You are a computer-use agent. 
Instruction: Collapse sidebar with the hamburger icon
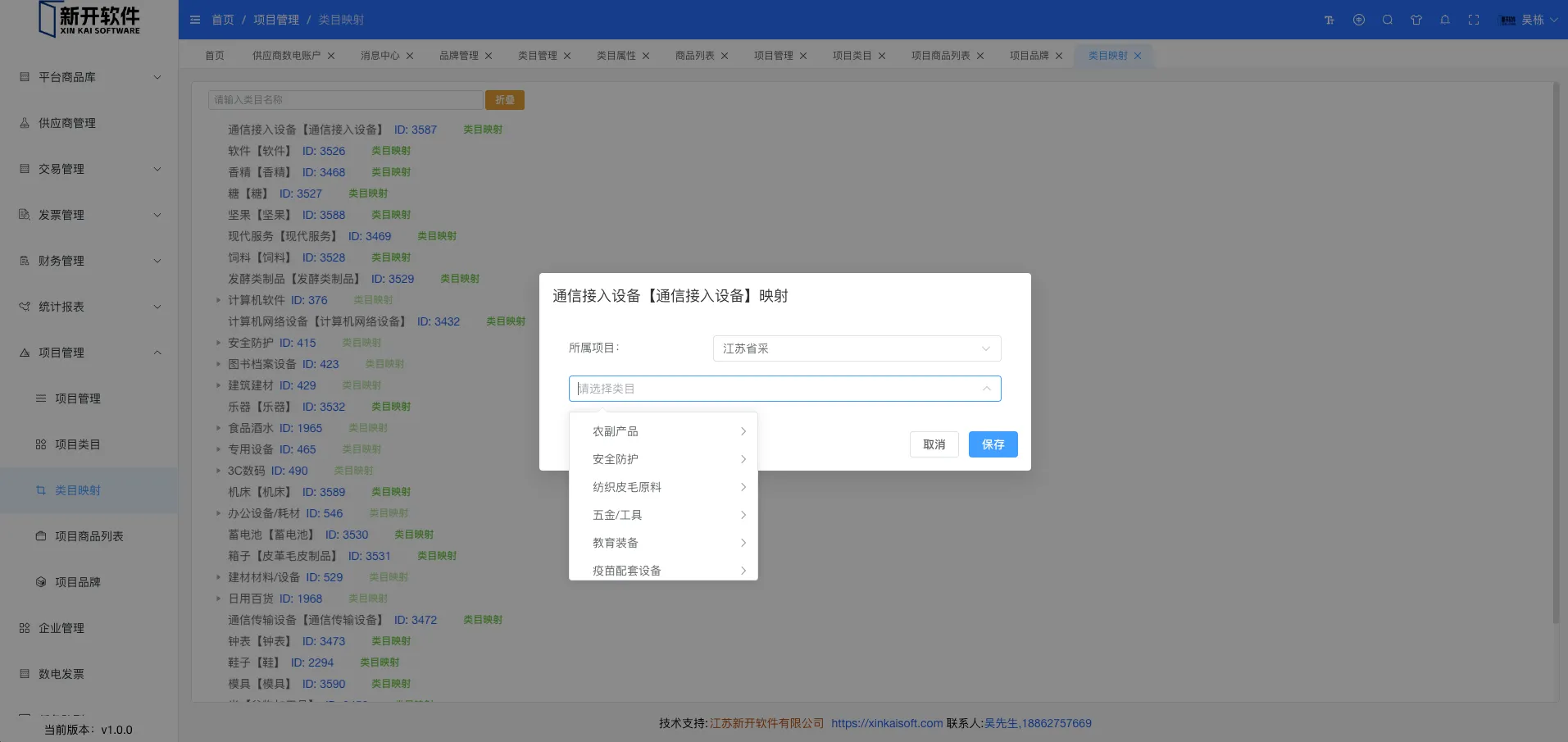click(195, 20)
